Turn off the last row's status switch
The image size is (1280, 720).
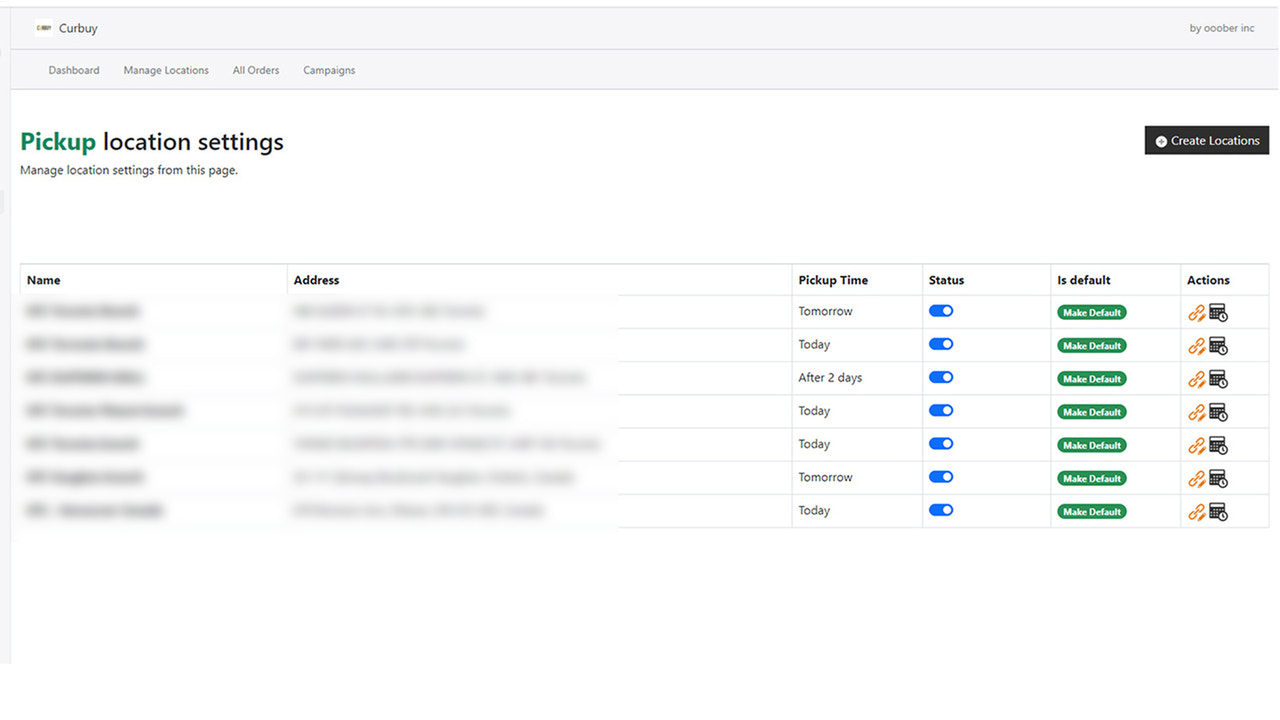point(941,510)
